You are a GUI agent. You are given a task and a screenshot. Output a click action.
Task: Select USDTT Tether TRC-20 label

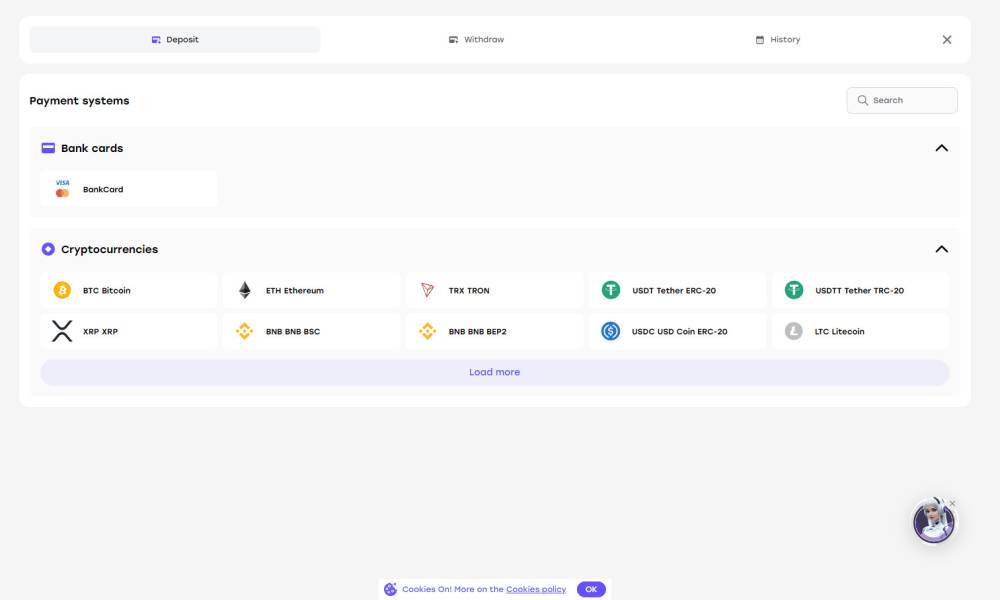click(859, 290)
